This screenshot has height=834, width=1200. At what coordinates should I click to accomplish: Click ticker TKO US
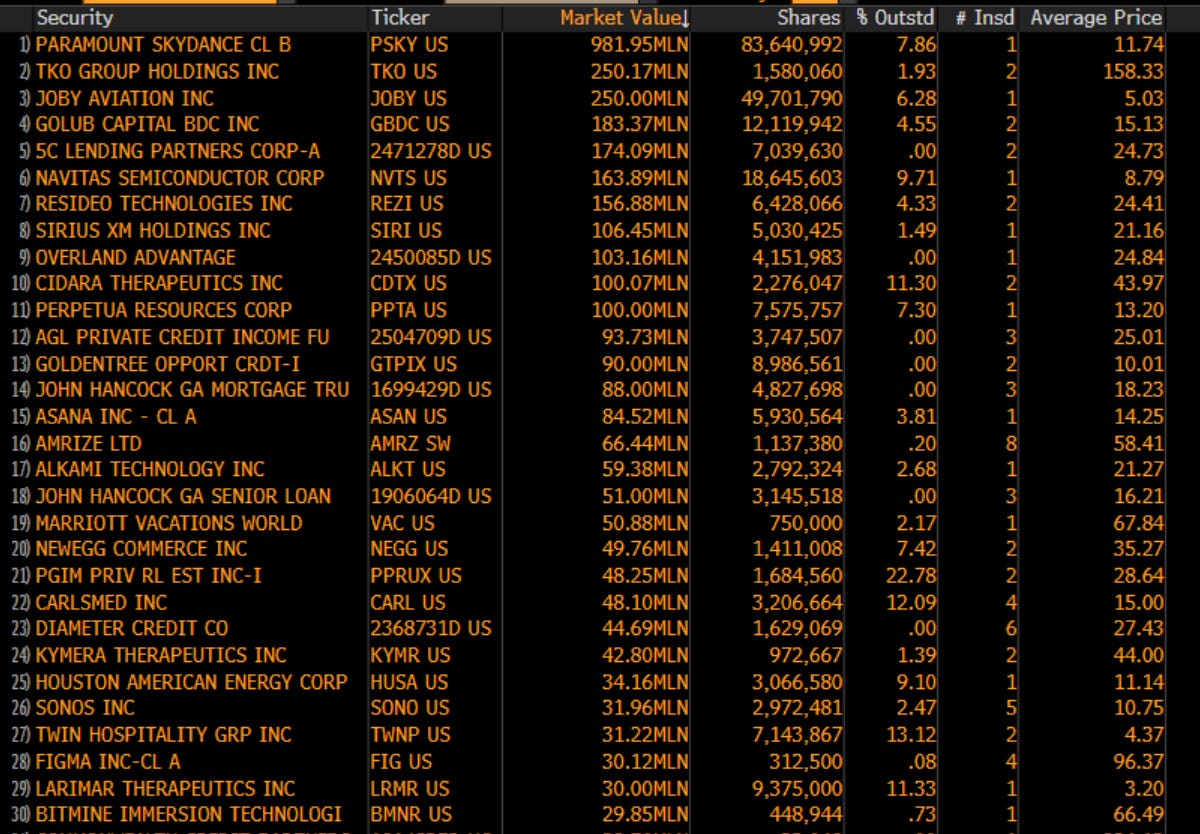(x=404, y=72)
